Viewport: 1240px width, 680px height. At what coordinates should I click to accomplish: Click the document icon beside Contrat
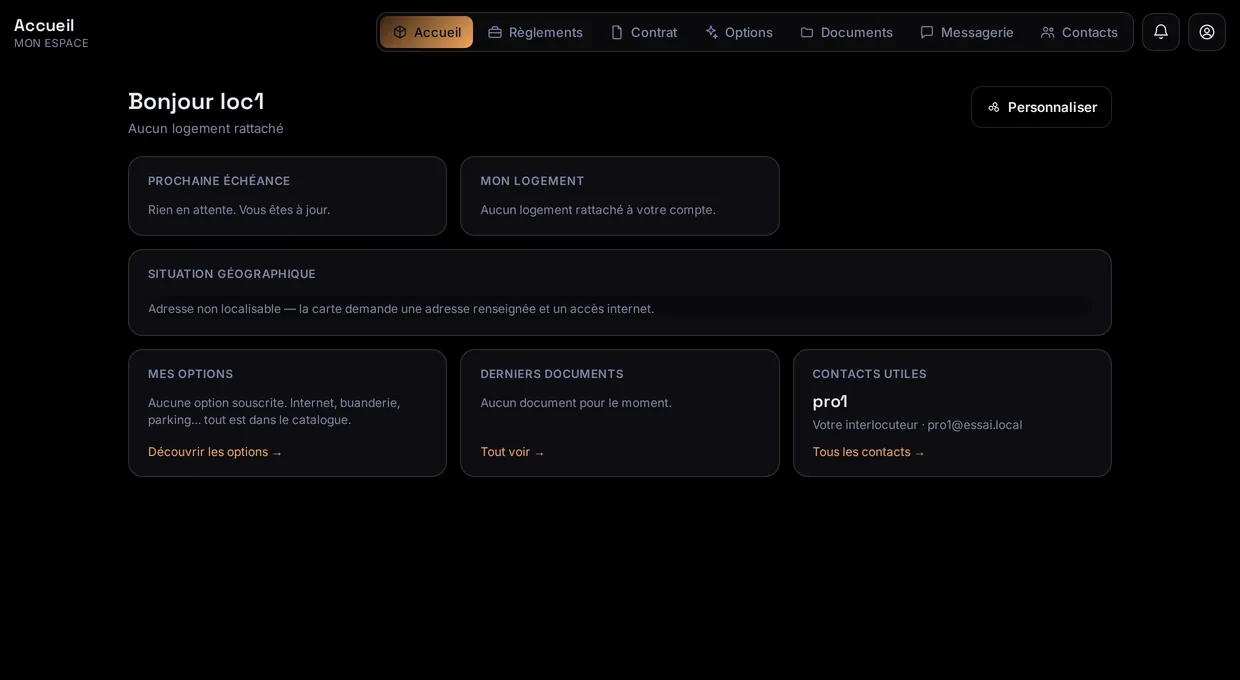(617, 32)
